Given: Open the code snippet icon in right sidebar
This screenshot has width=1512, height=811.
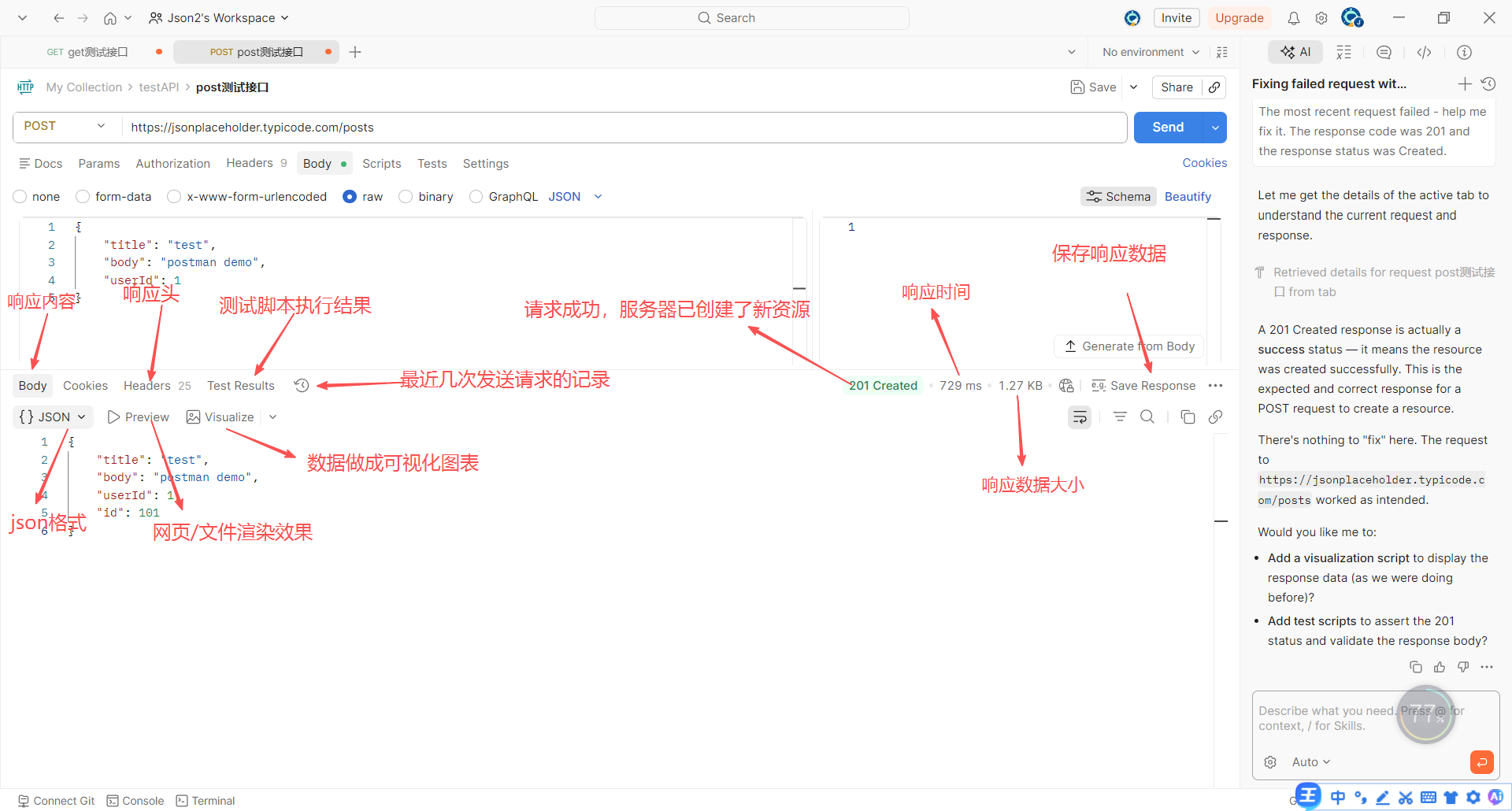Looking at the screenshot, I should 1425,52.
